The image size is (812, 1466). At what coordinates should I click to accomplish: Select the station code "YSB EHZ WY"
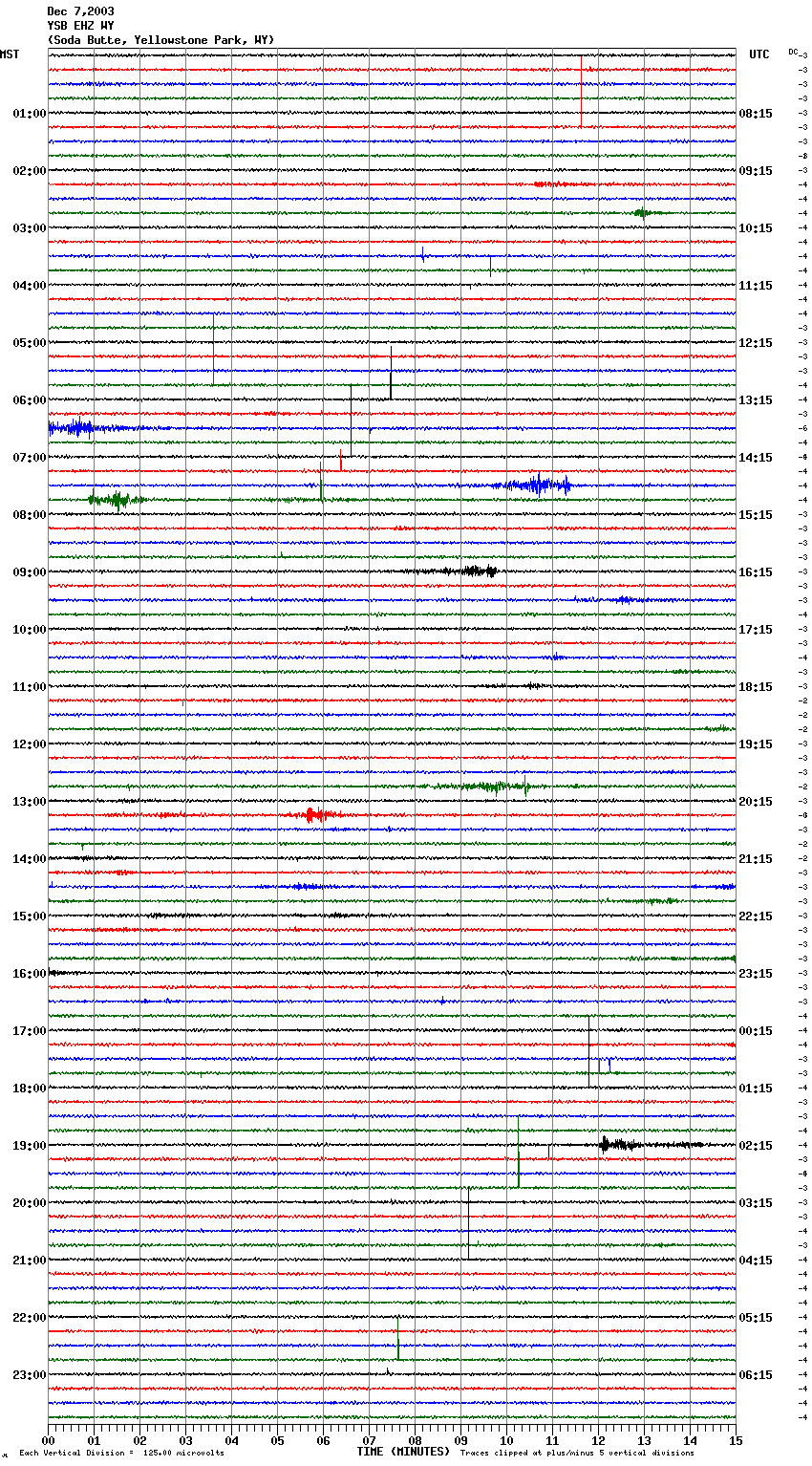click(x=80, y=26)
